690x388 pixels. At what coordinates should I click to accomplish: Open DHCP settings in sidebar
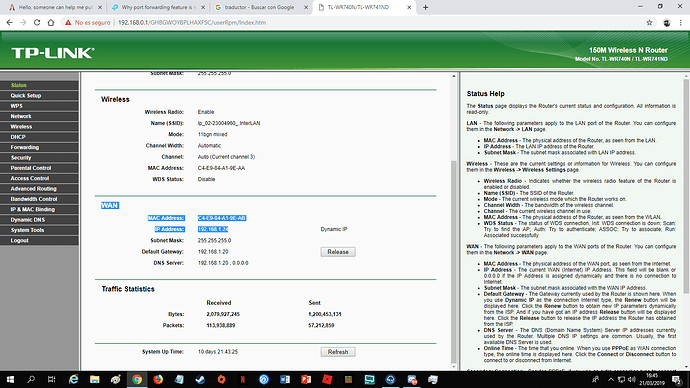pos(39,137)
